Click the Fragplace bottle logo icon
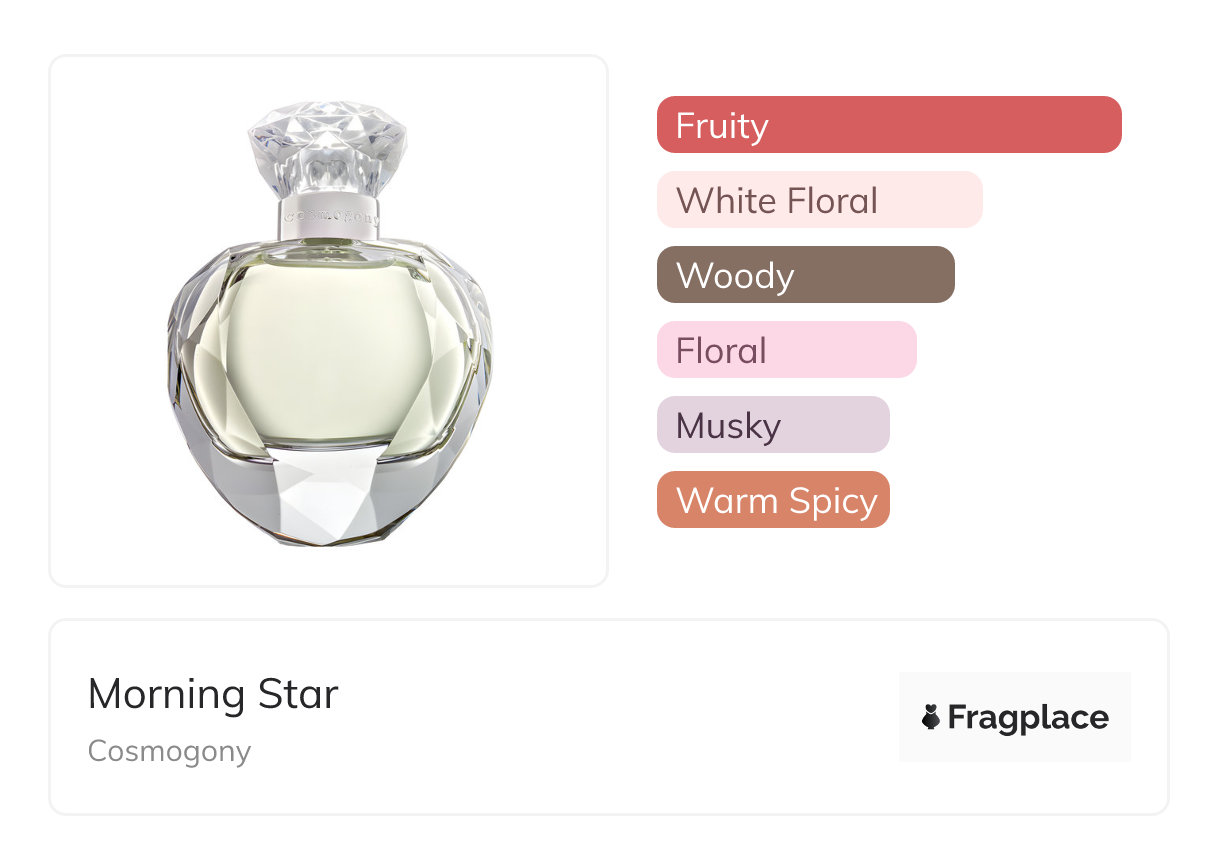This screenshot has width=1218, height=864. tap(931, 717)
